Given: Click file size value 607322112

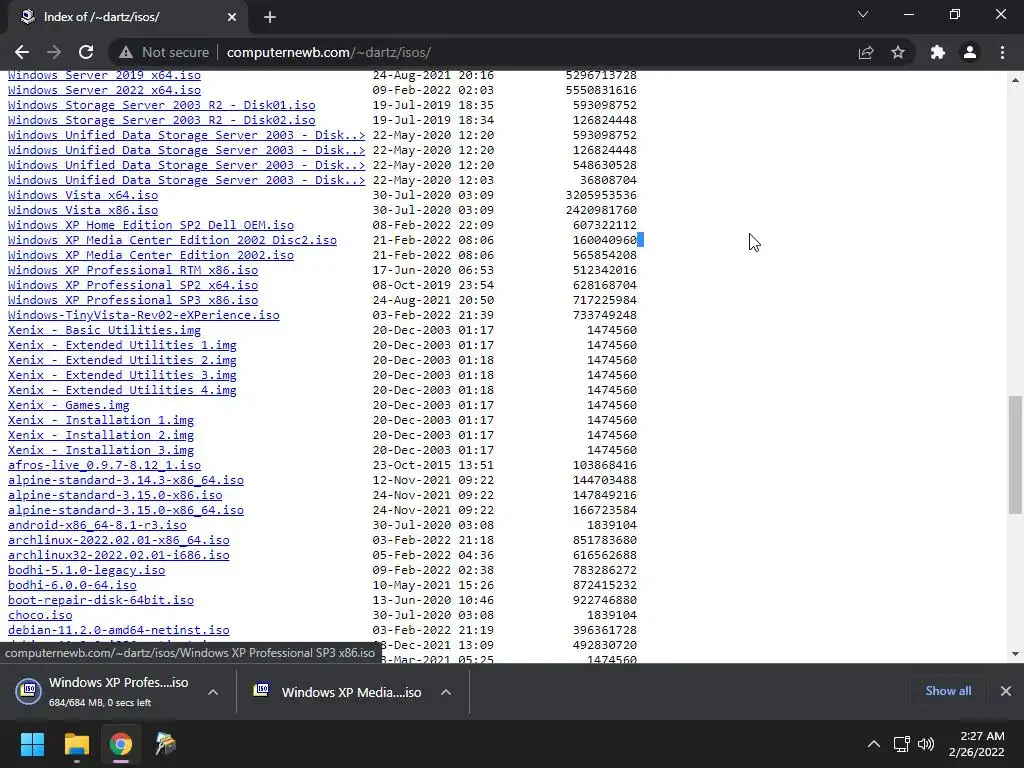Looking at the screenshot, I should click(x=605, y=225).
